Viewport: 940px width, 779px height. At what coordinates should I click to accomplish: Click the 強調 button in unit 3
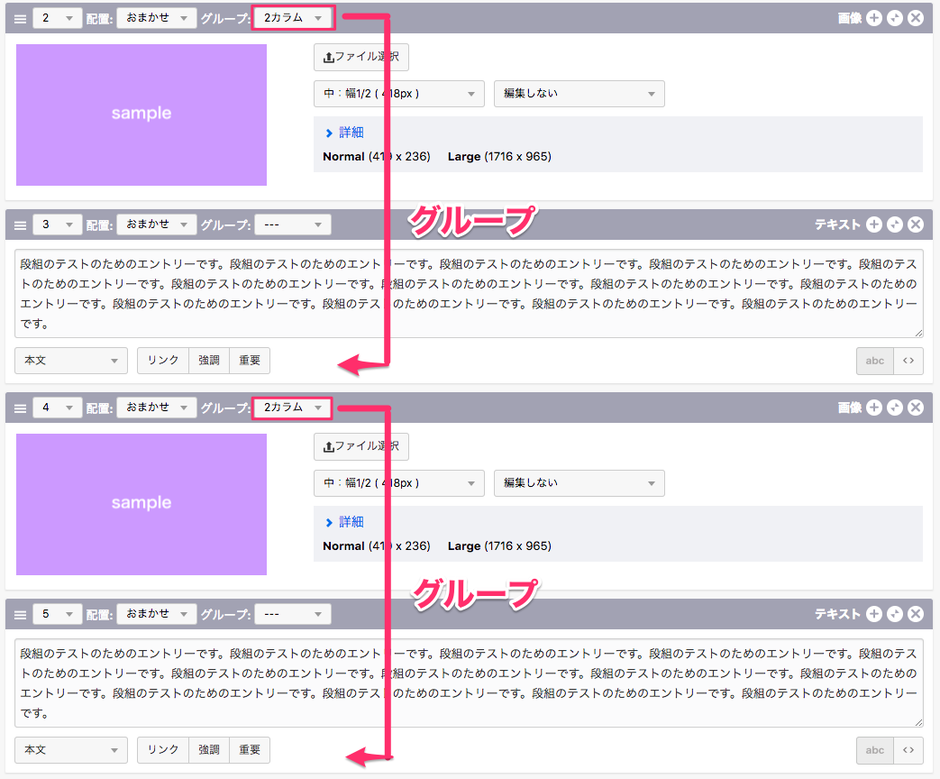(x=209, y=361)
